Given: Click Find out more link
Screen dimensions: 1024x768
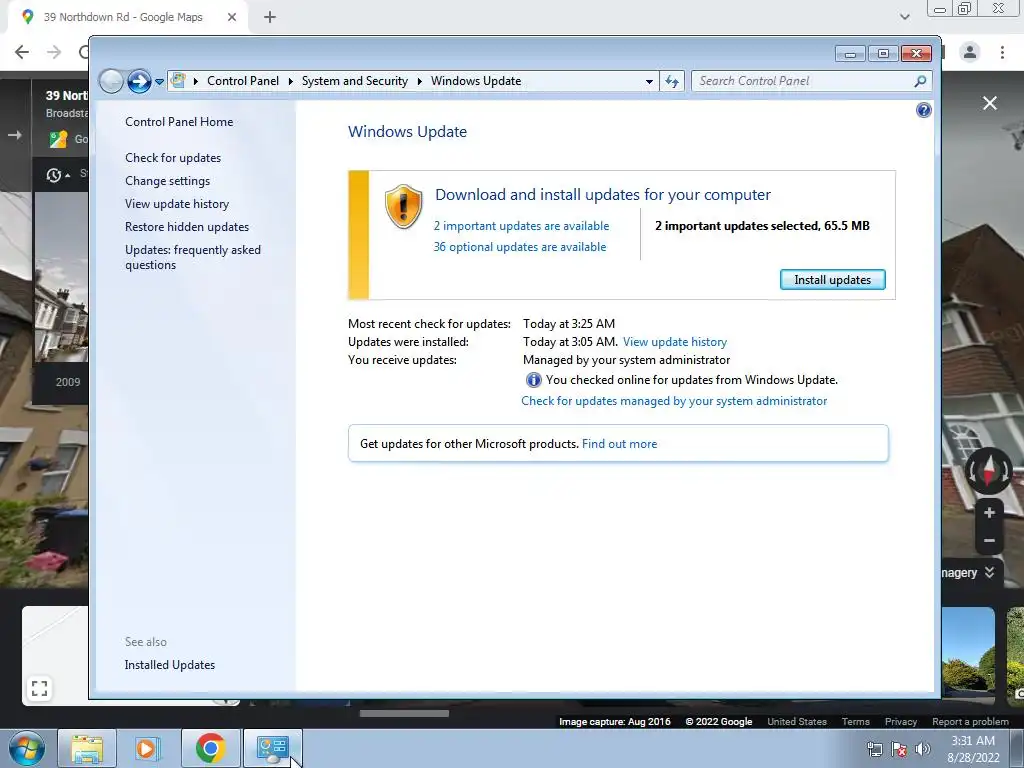Looking at the screenshot, I should tap(619, 444).
